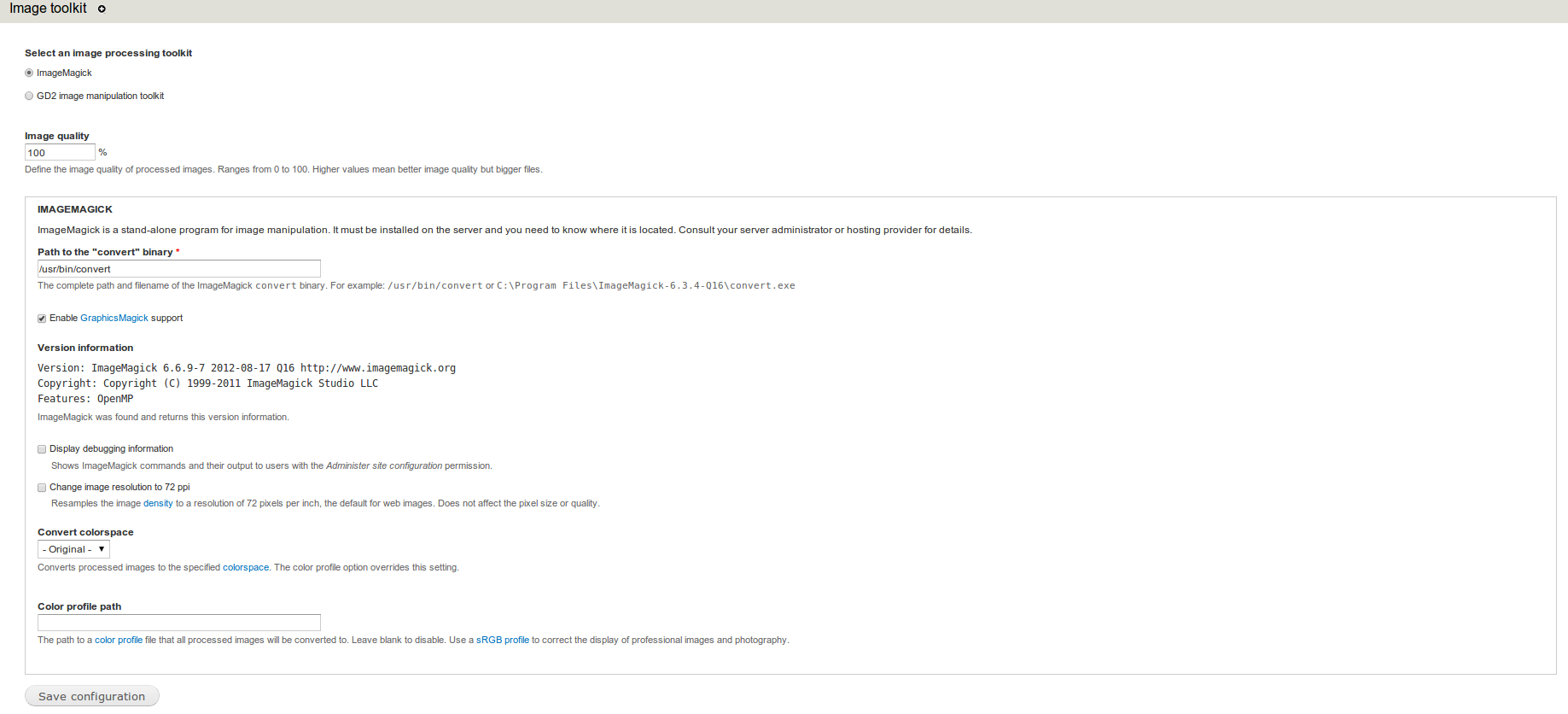Click the plus icon beside Image toolkit title
The image size is (1568, 714).
pyautogui.click(x=102, y=9)
